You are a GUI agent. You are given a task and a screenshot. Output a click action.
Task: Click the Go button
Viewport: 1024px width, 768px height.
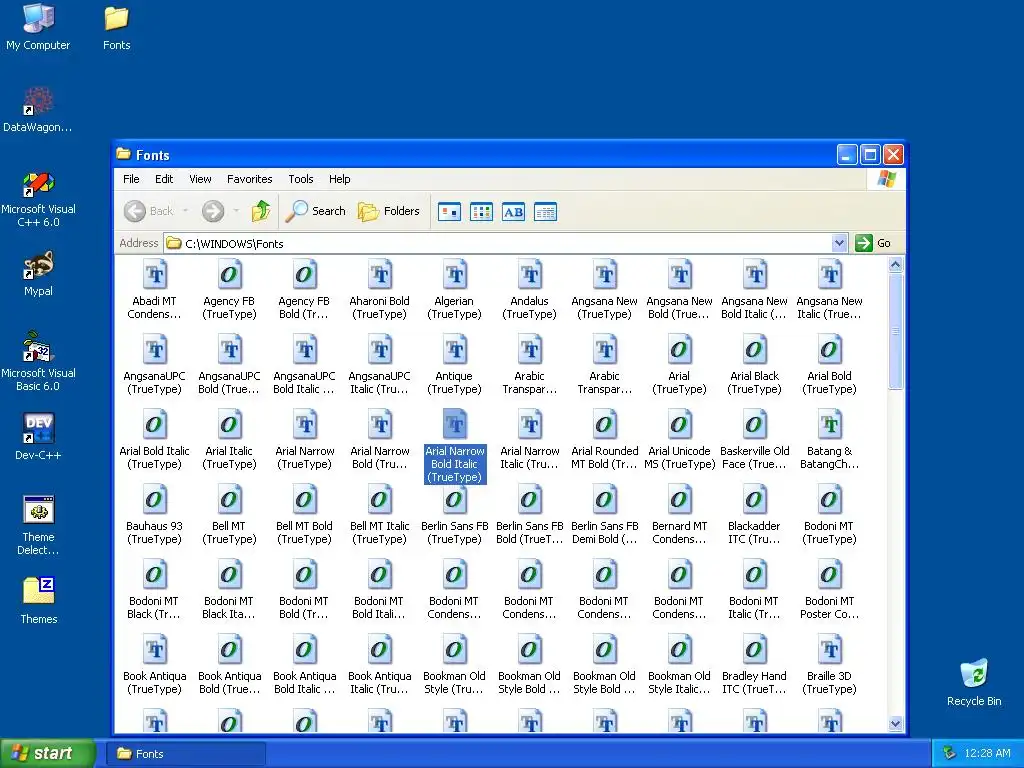pyautogui.click(x=873, y=243)
